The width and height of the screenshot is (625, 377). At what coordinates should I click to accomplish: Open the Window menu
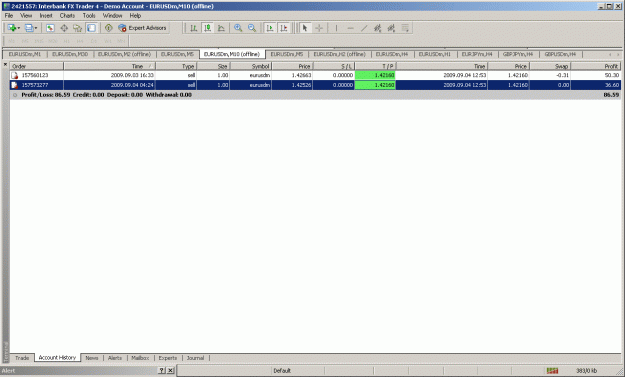[x=112, y=16]
